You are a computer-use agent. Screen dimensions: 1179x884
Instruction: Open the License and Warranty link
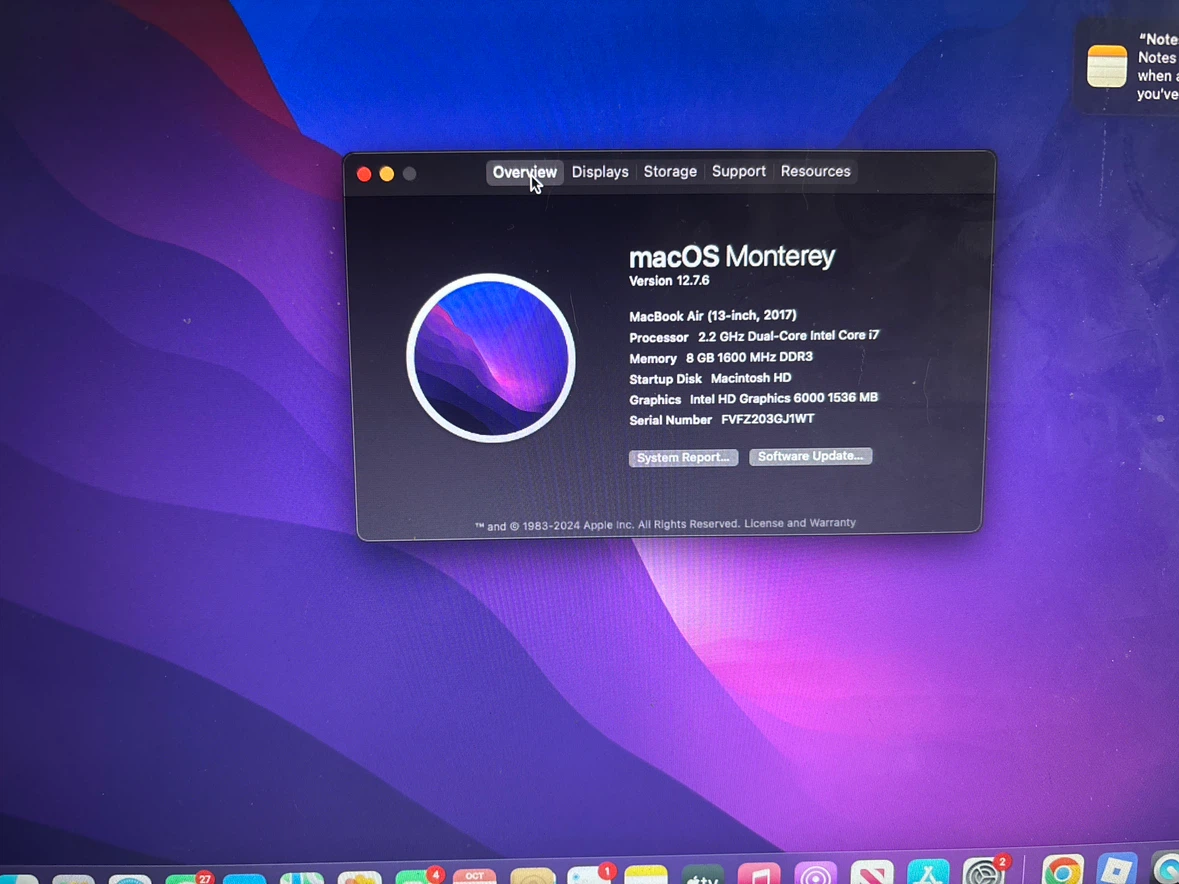coord(799,523)
